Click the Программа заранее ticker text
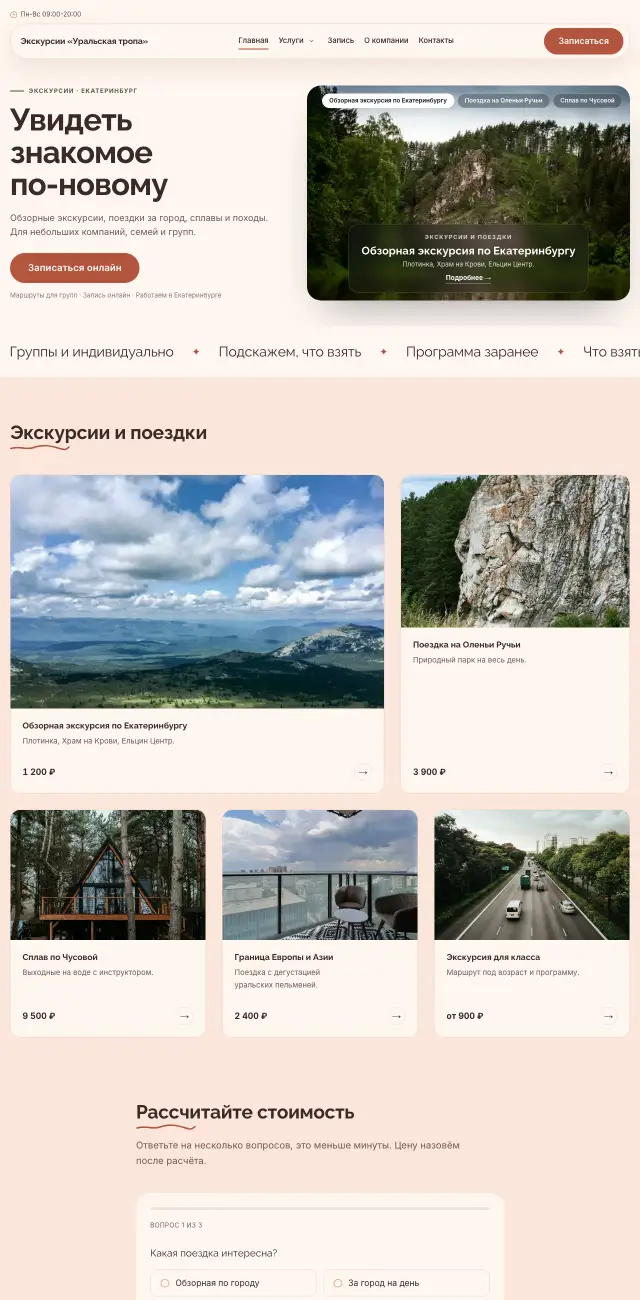Image resolution: width=640 pixels, height=1300 pixels. click(x=472, y=352)
